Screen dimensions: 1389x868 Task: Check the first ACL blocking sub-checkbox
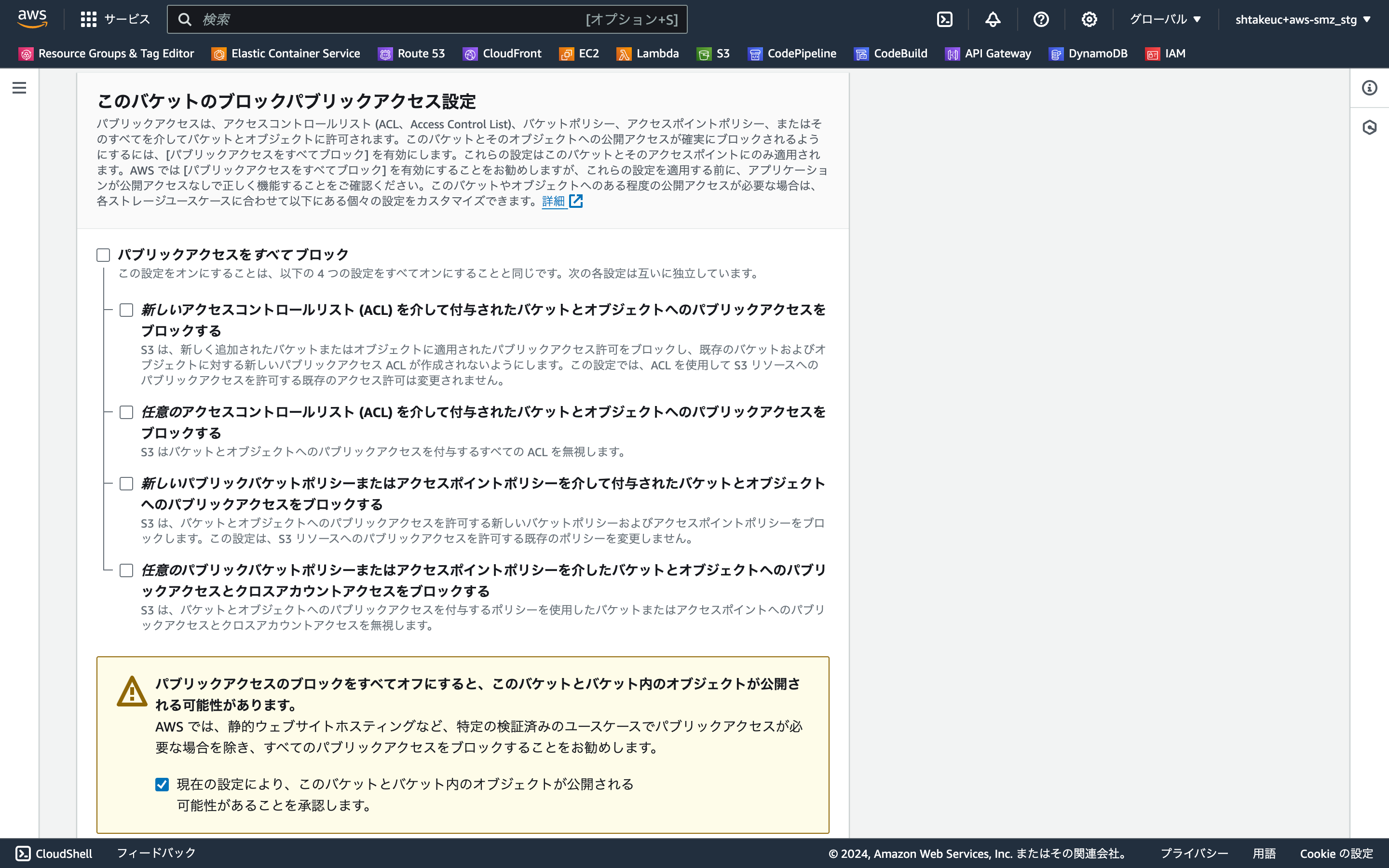[126, 310]
